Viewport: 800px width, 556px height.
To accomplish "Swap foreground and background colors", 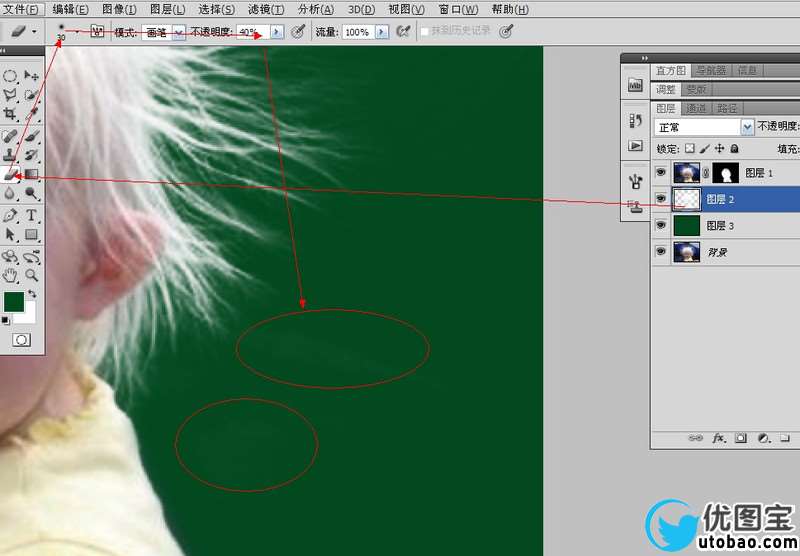I will tap(32, 294).
